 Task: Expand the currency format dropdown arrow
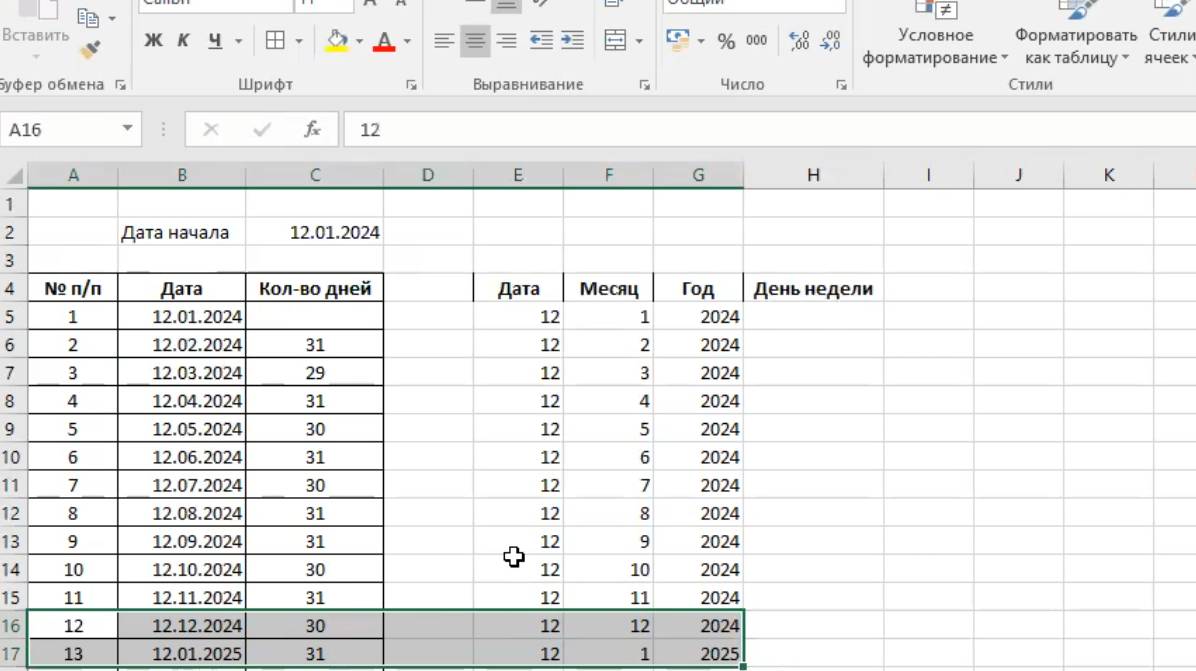[701, 41]
